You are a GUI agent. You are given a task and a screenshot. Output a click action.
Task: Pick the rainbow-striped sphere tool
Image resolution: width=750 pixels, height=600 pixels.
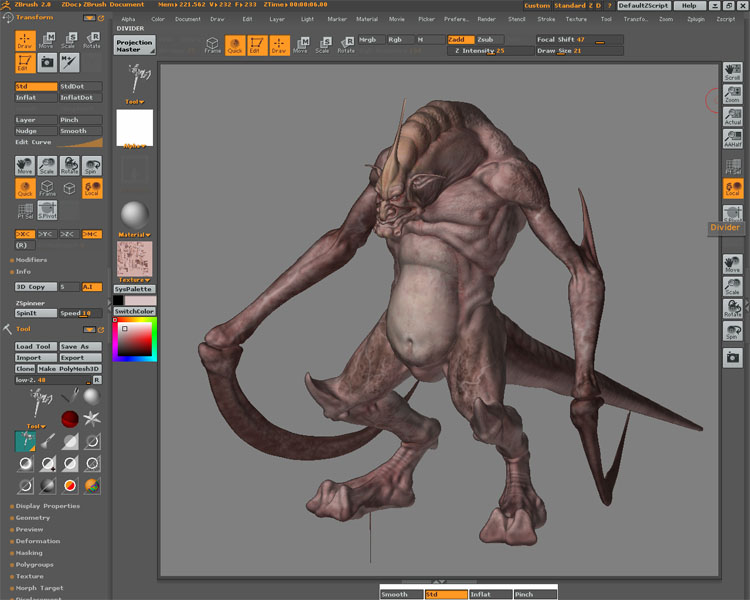(92, 486)
